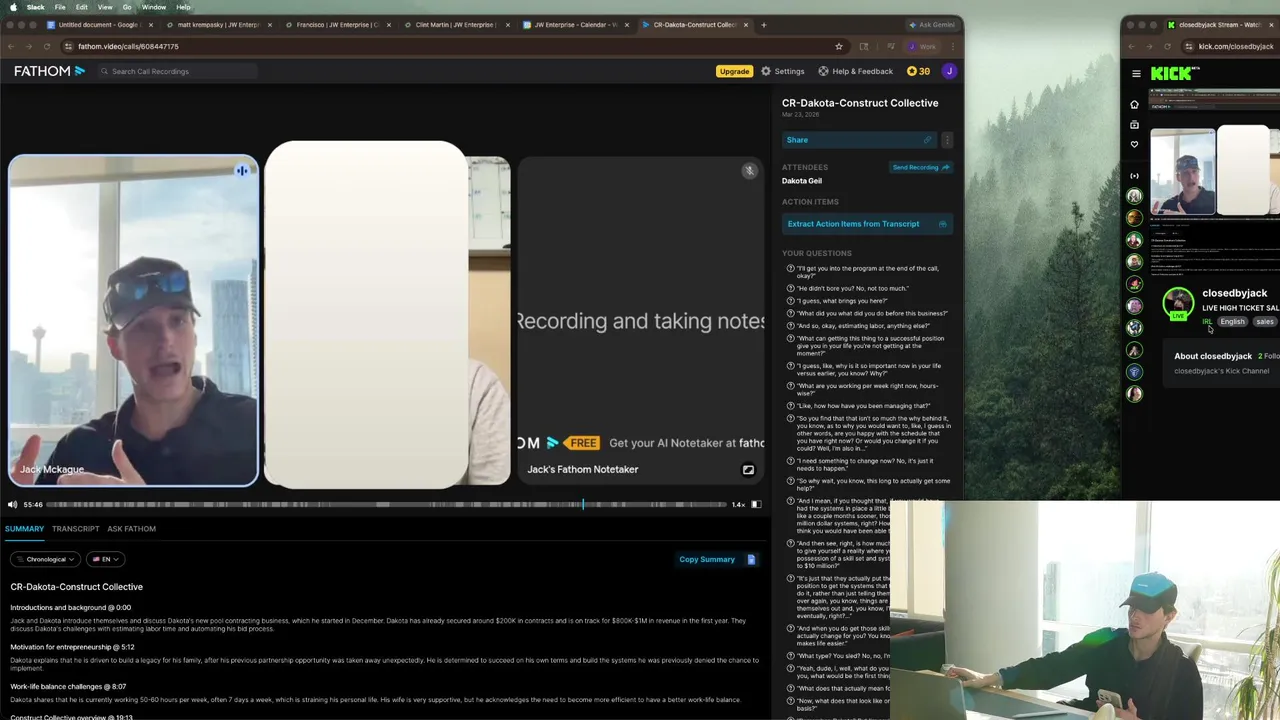
Task: Jump to Work-life balance challenges @ 8:07
Action: coord(68,686)
